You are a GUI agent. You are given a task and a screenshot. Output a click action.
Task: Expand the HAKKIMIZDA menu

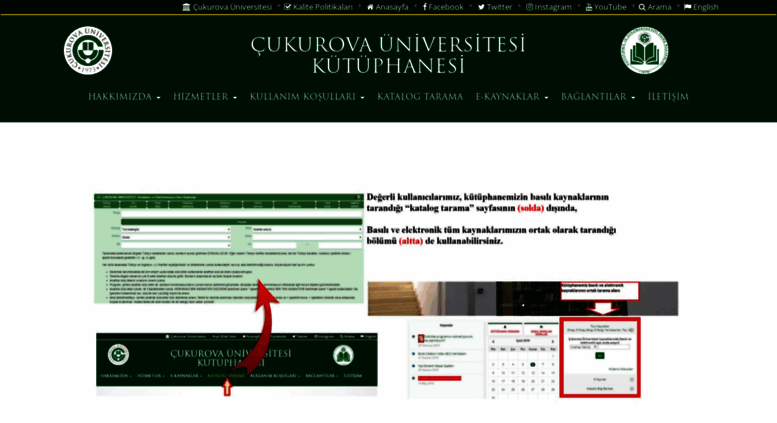tap(124, 97)
